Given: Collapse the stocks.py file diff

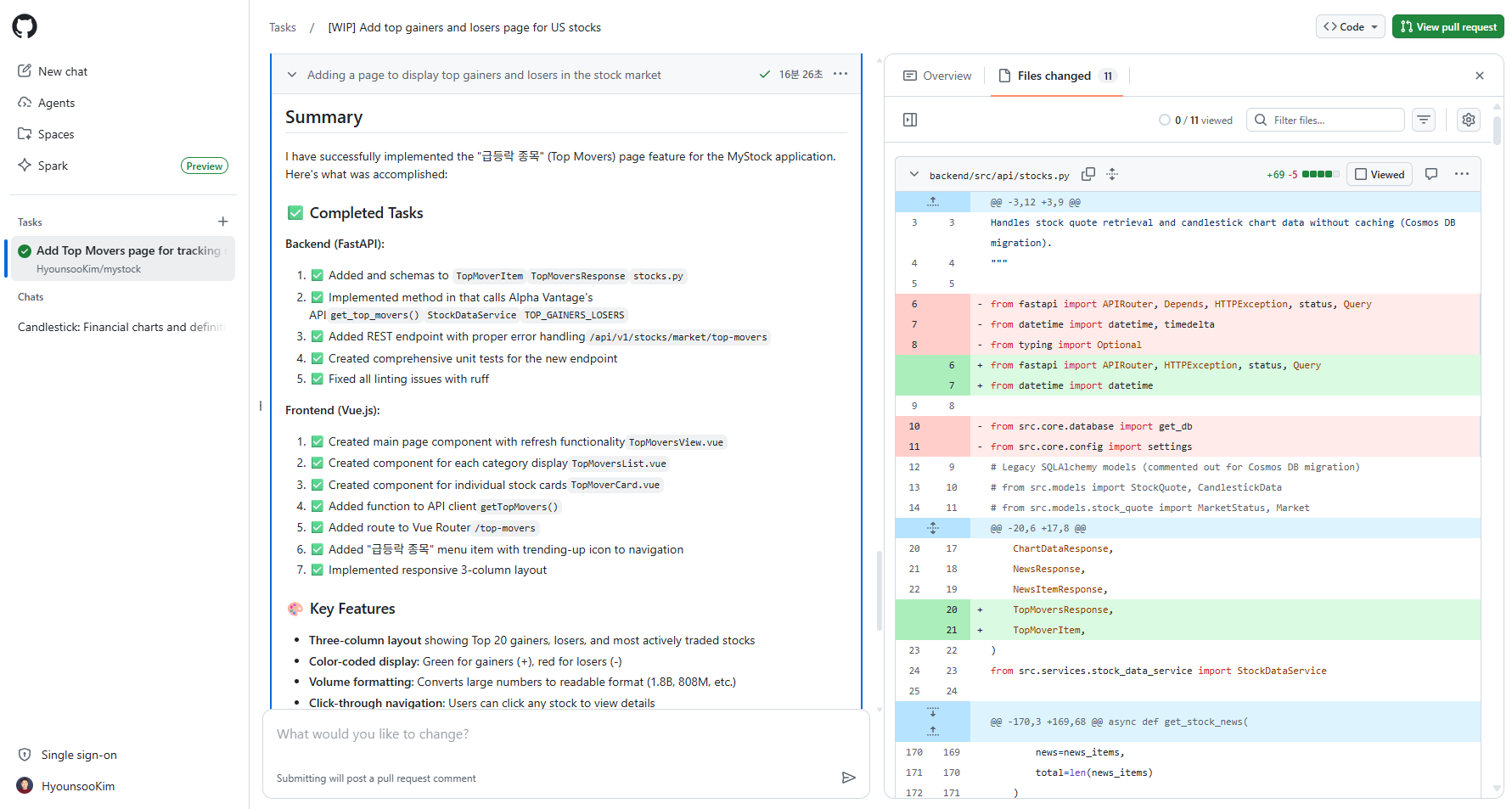Looking at the screenshot, I should 914,174.
